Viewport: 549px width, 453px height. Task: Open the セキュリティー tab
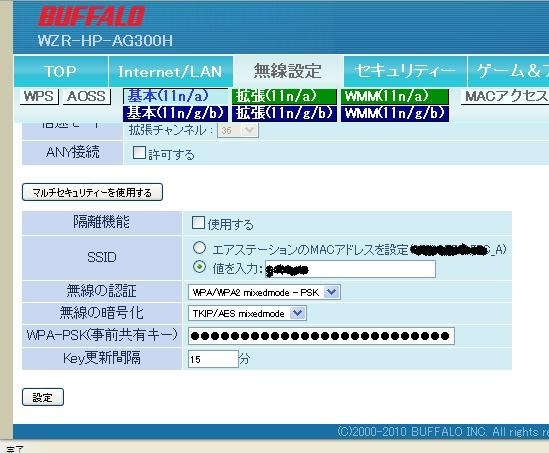[405, 71]
